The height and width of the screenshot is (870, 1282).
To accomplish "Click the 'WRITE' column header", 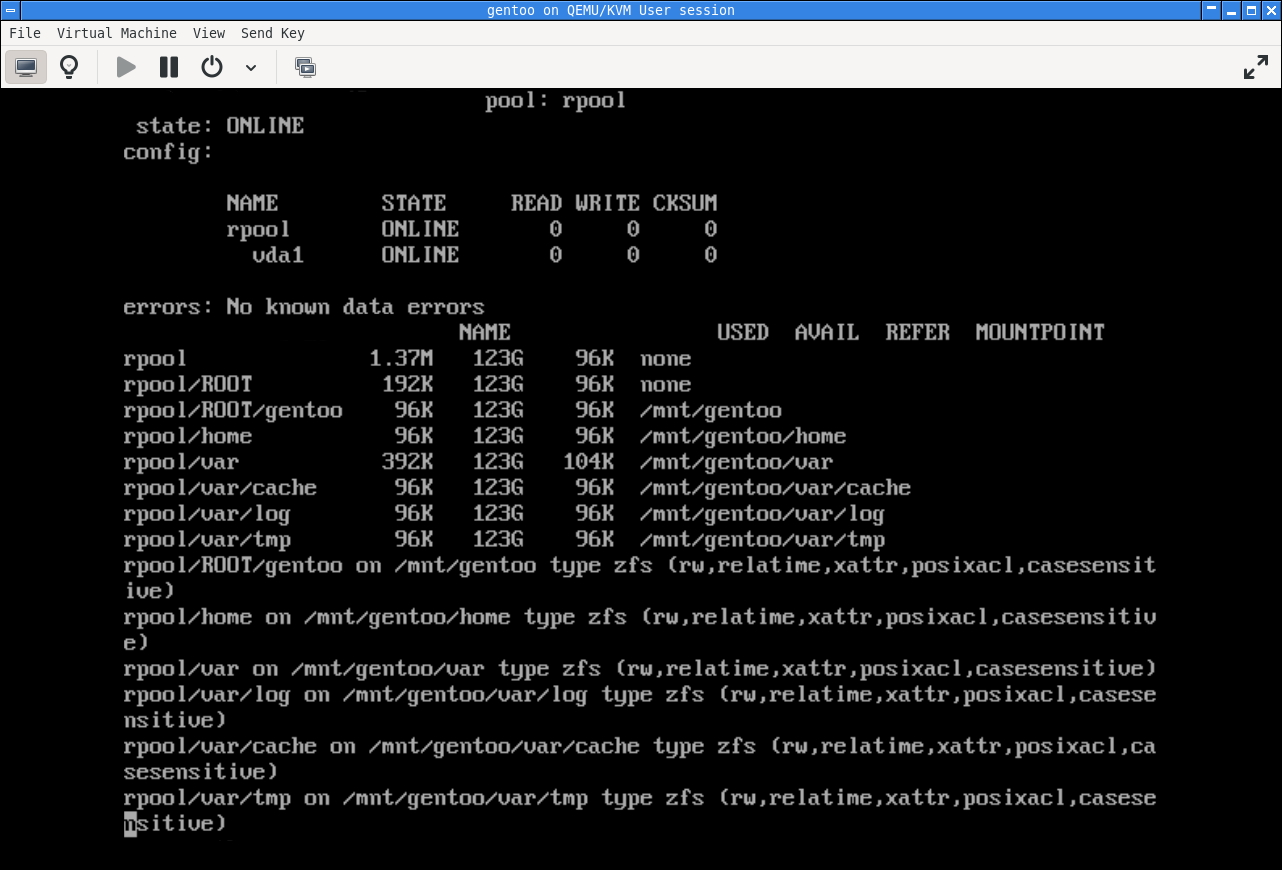I will pos(607,203).
